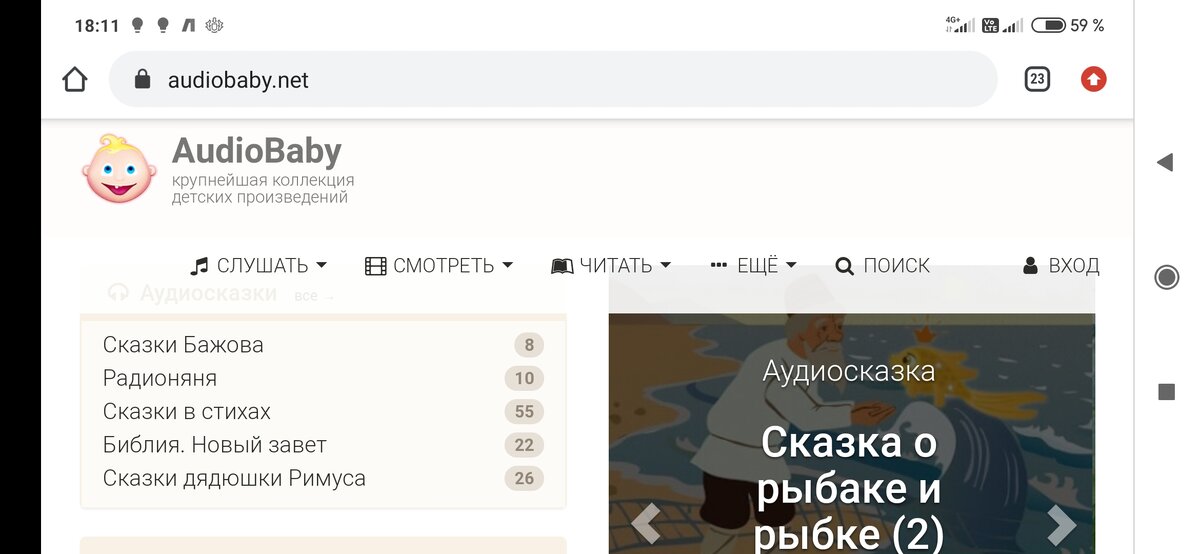The image size is (1200, 554).
Task: Go to previous slide with left arrow
Action: tap(645, 525)
